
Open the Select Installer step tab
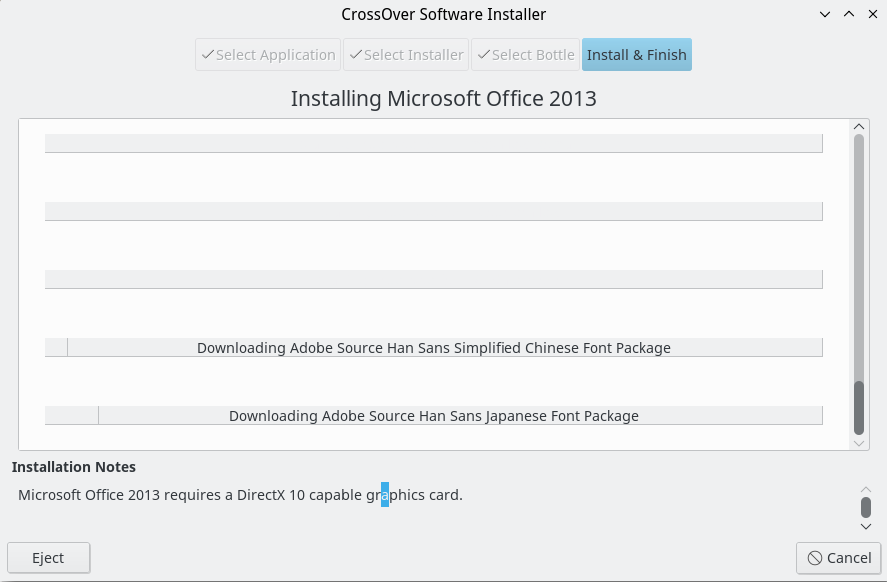406,55
